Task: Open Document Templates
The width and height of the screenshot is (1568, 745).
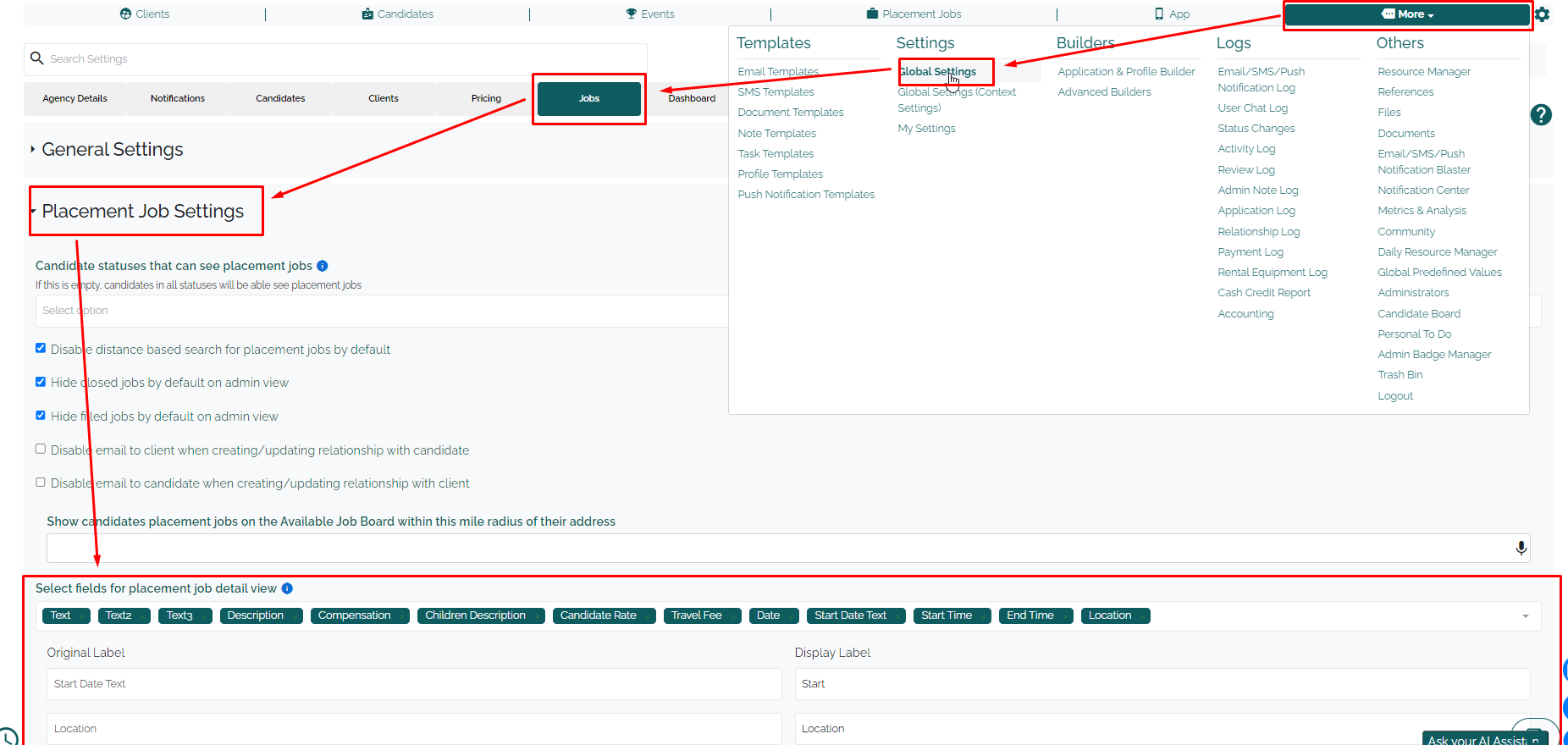Action: [x=791, y=113]
